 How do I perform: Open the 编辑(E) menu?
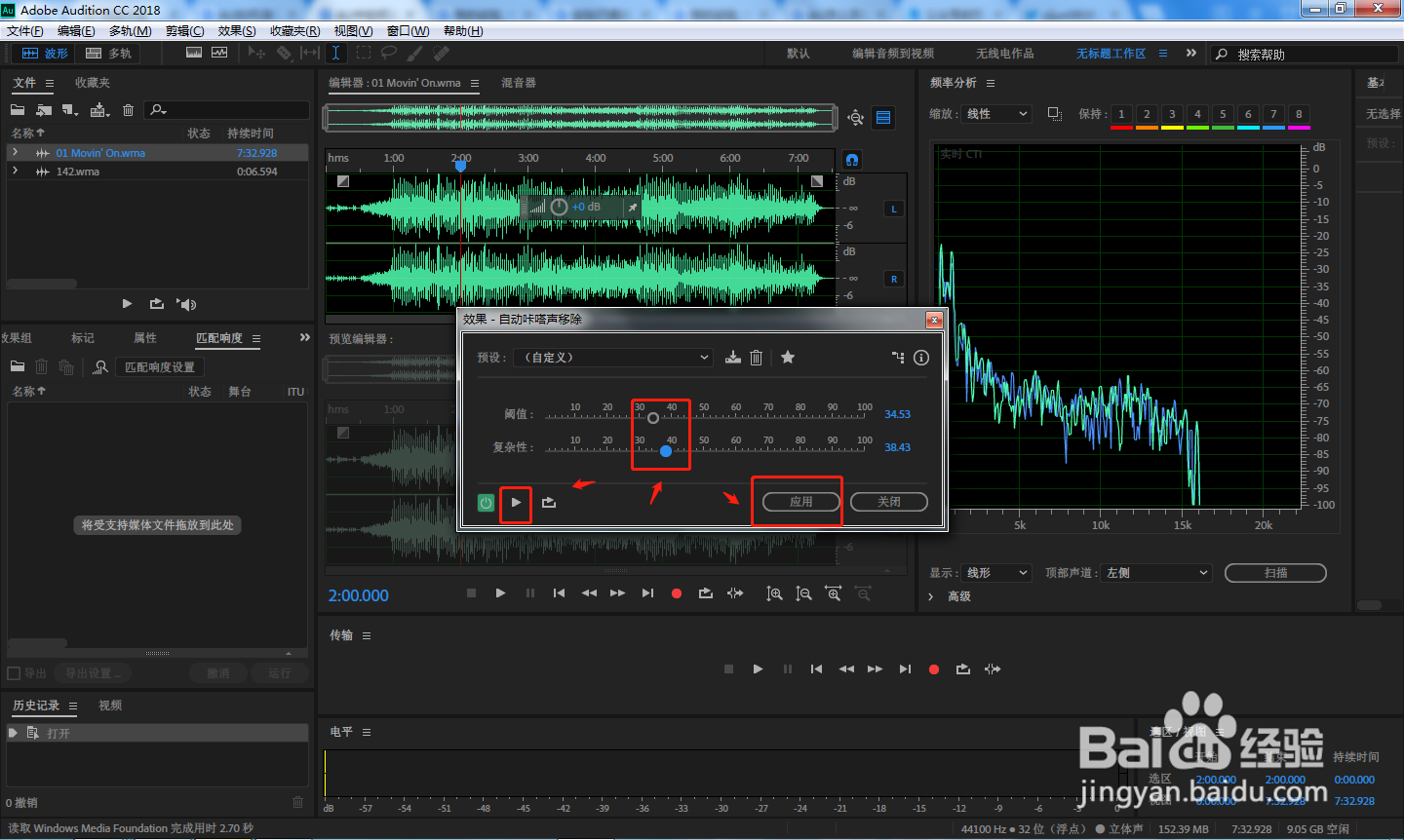(76, 31)
